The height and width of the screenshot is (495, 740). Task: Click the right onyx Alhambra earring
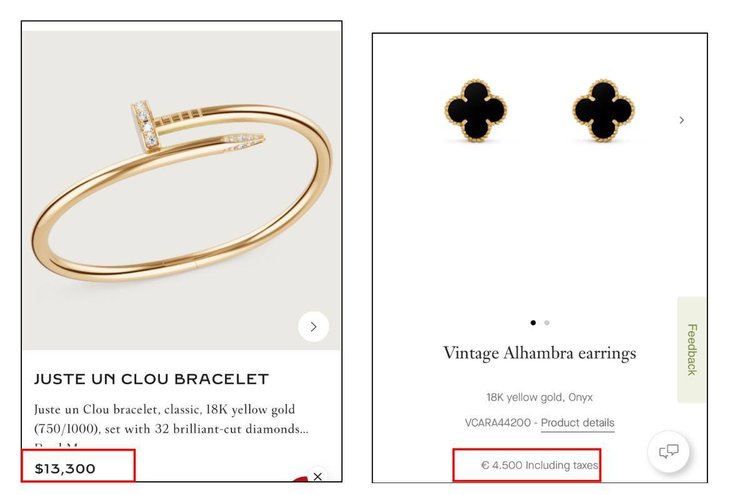pos(603,111)
